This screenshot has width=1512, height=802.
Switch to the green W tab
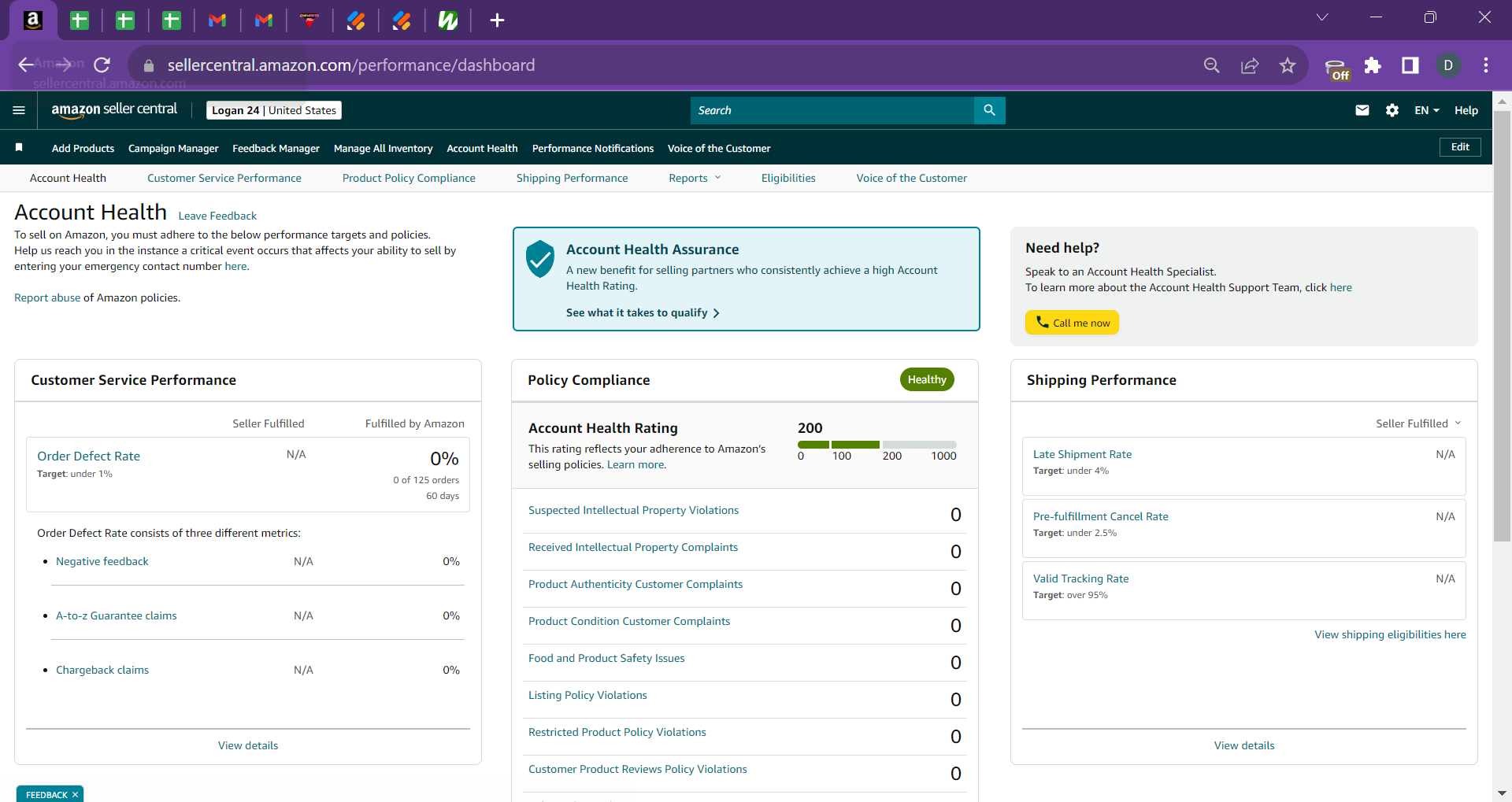click(x=448, y=20)
